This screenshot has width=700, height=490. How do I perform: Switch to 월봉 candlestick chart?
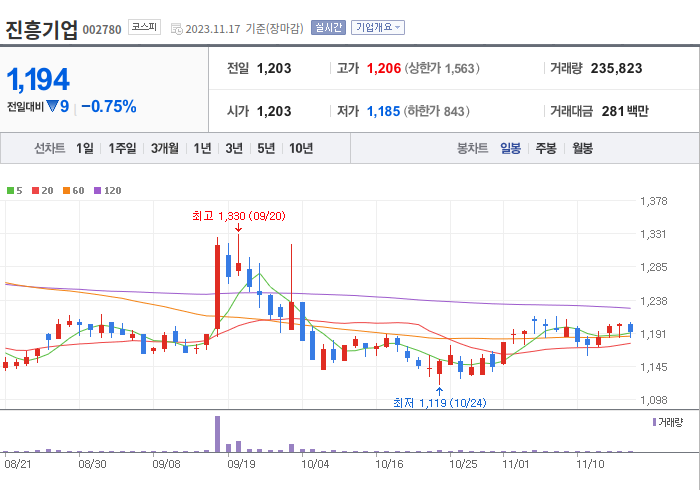click(583, 148)
